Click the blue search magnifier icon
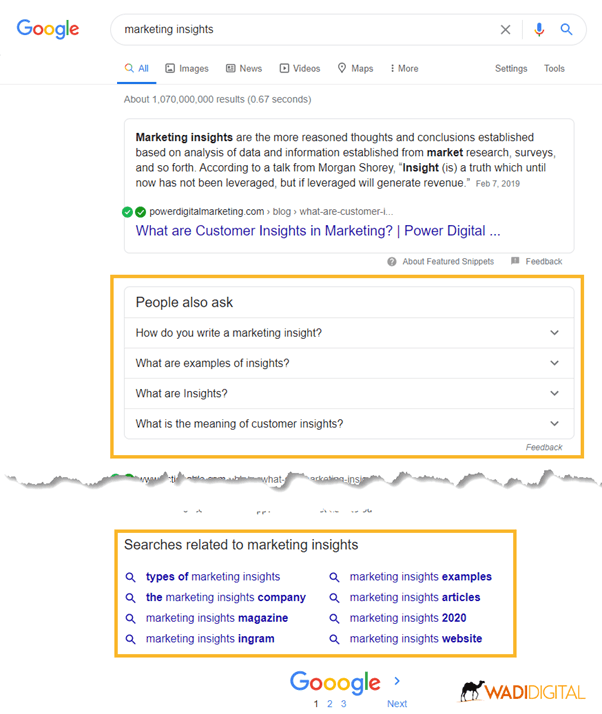This screenshot has width=602, height=714. 566,30
